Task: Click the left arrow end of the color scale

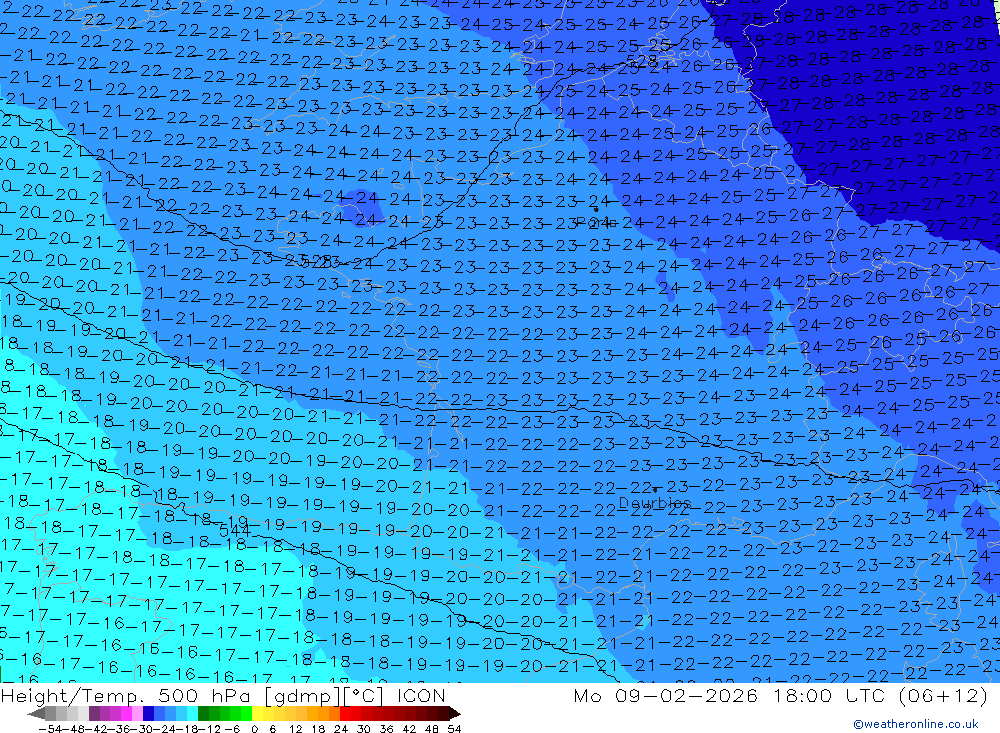Action: (36, 714)
